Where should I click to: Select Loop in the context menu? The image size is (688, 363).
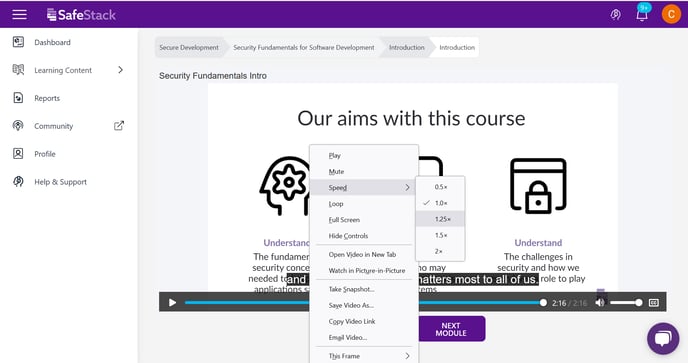364,204
